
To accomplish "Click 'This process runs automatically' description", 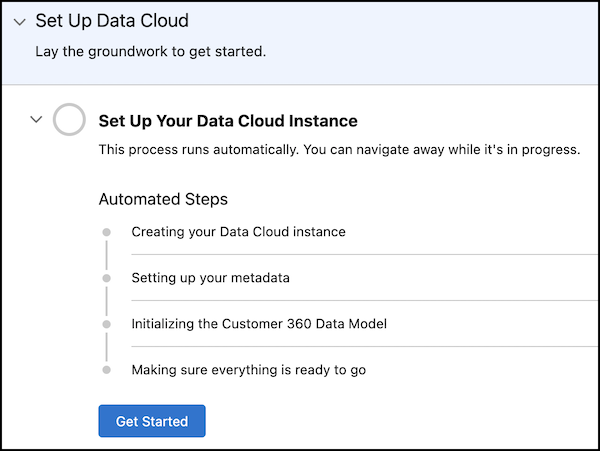I will point(339,150).
